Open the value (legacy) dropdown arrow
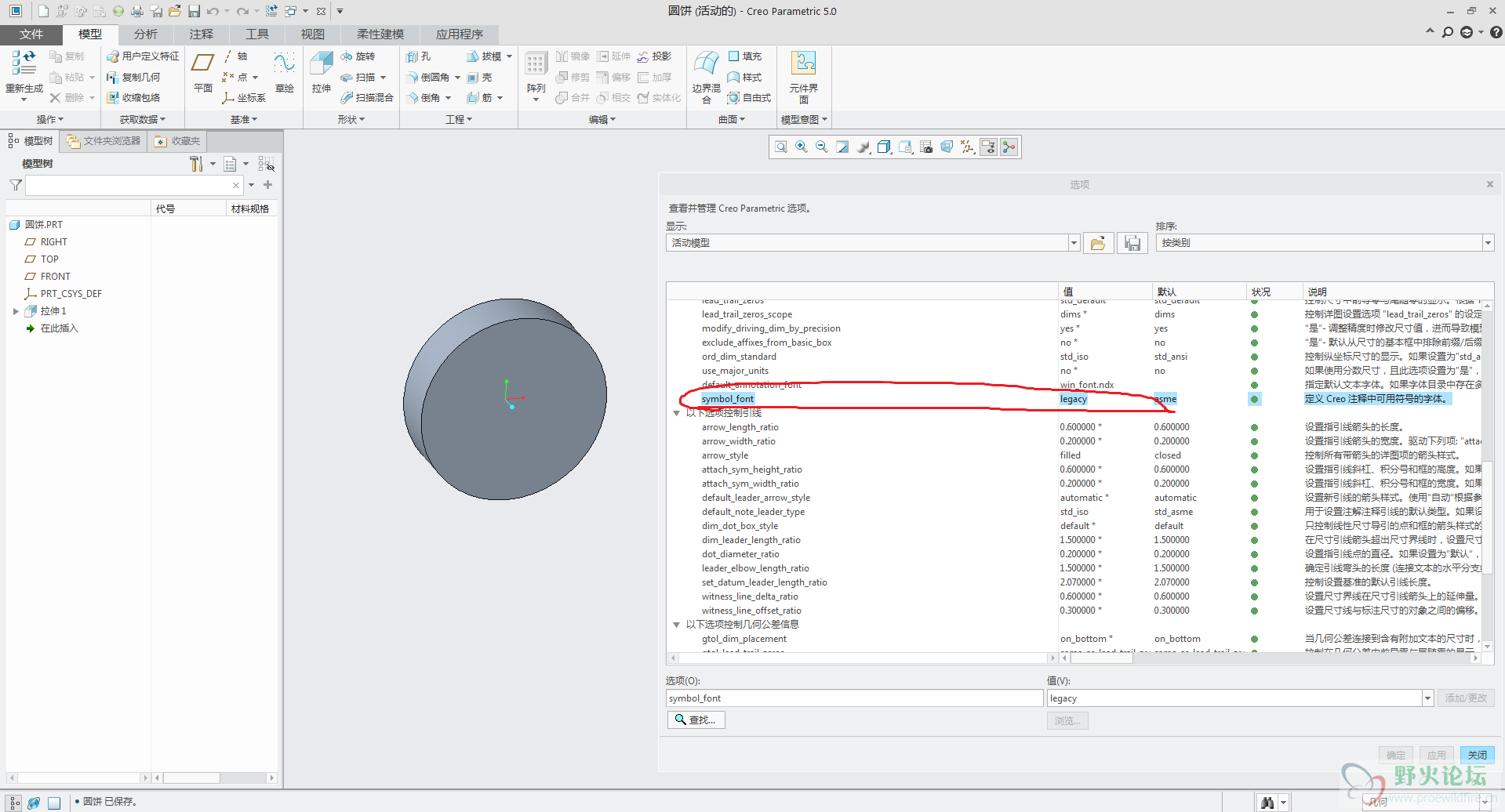Screen dimensions: 1505x812 pyautogui.click(x=1427, y=698)
